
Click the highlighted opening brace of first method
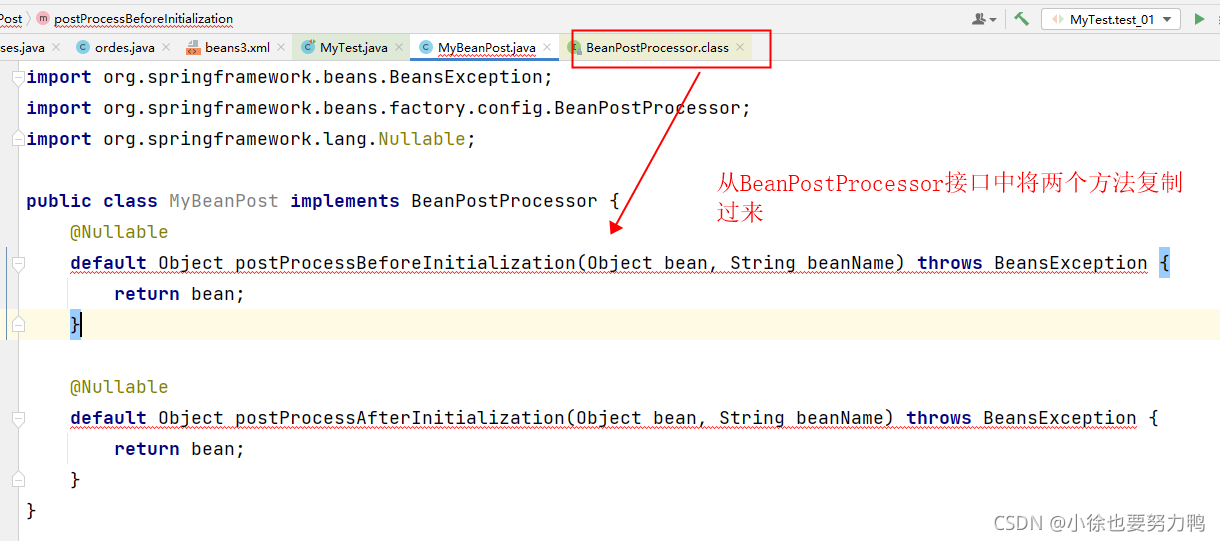point(1164,263)
